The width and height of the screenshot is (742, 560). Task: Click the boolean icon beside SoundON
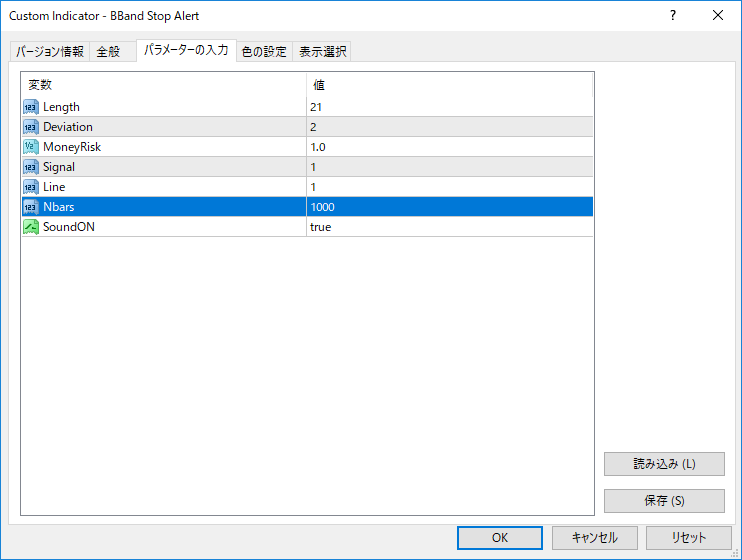(x=31, y=227)
